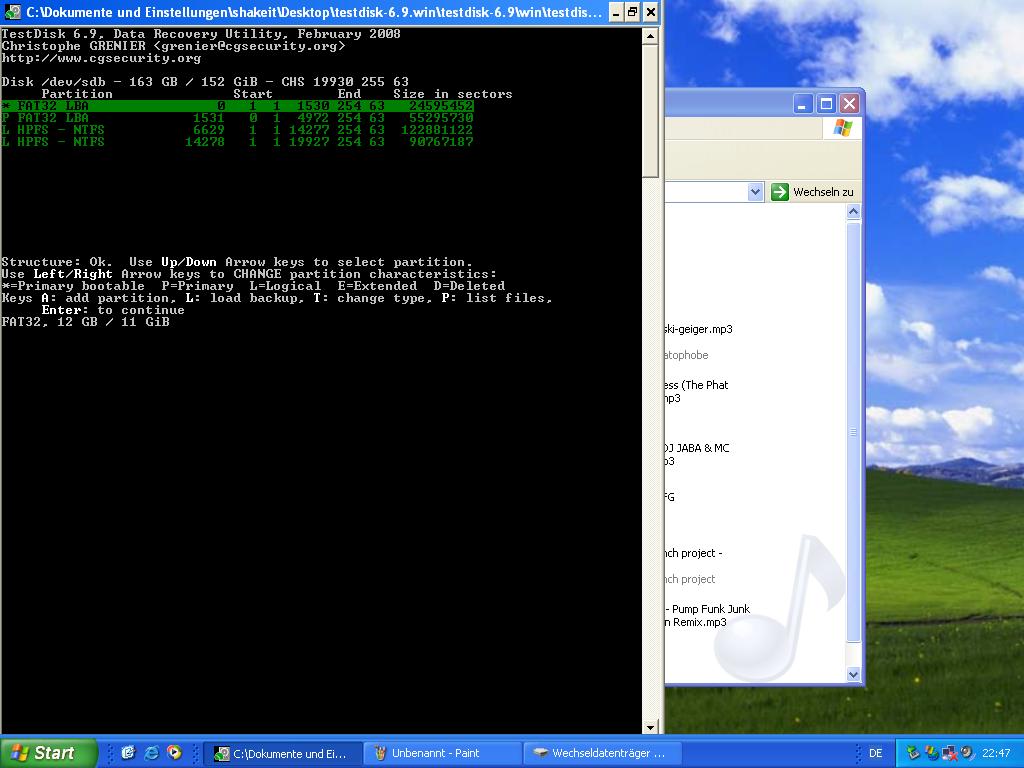Minimize the Explorer window
Screen dimensions: 1024x768
coord(803,104)
